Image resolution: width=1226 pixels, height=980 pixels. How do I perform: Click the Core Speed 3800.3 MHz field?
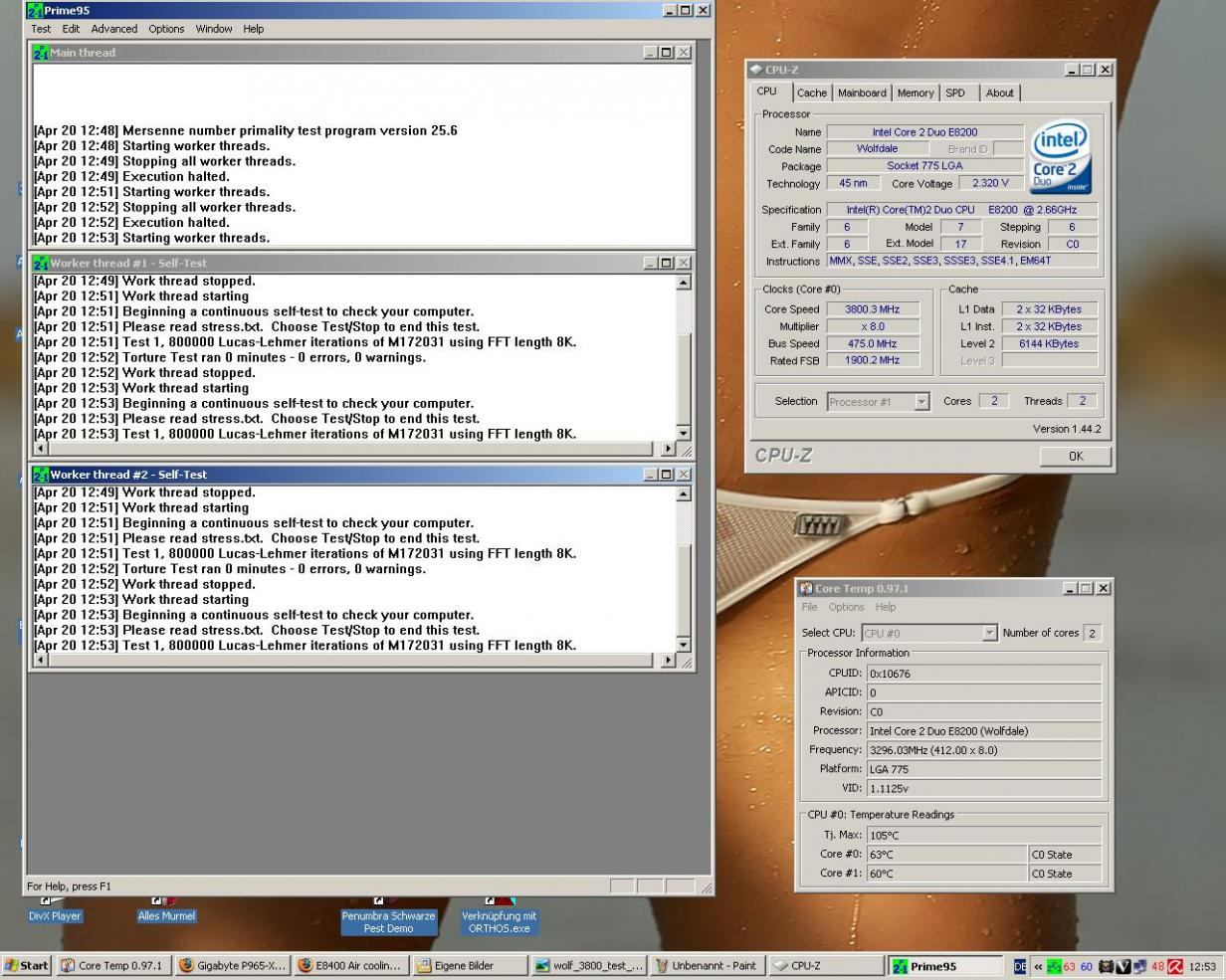point(872,309)
